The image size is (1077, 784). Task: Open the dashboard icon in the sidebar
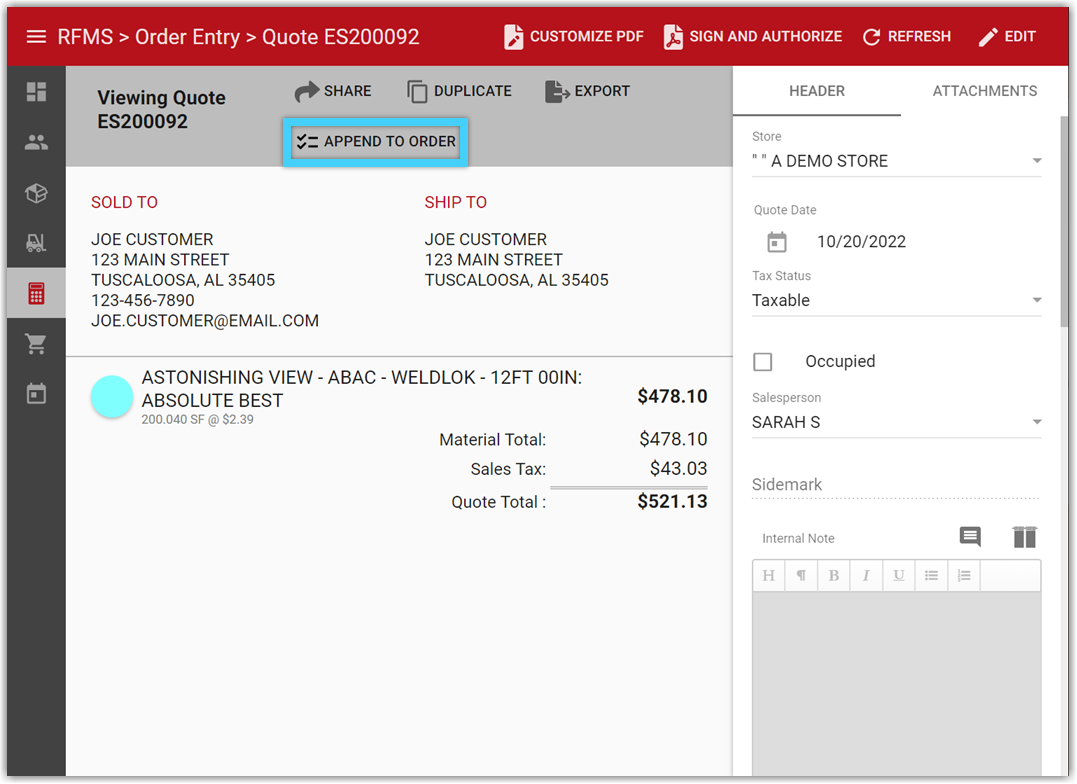(36, 92)
